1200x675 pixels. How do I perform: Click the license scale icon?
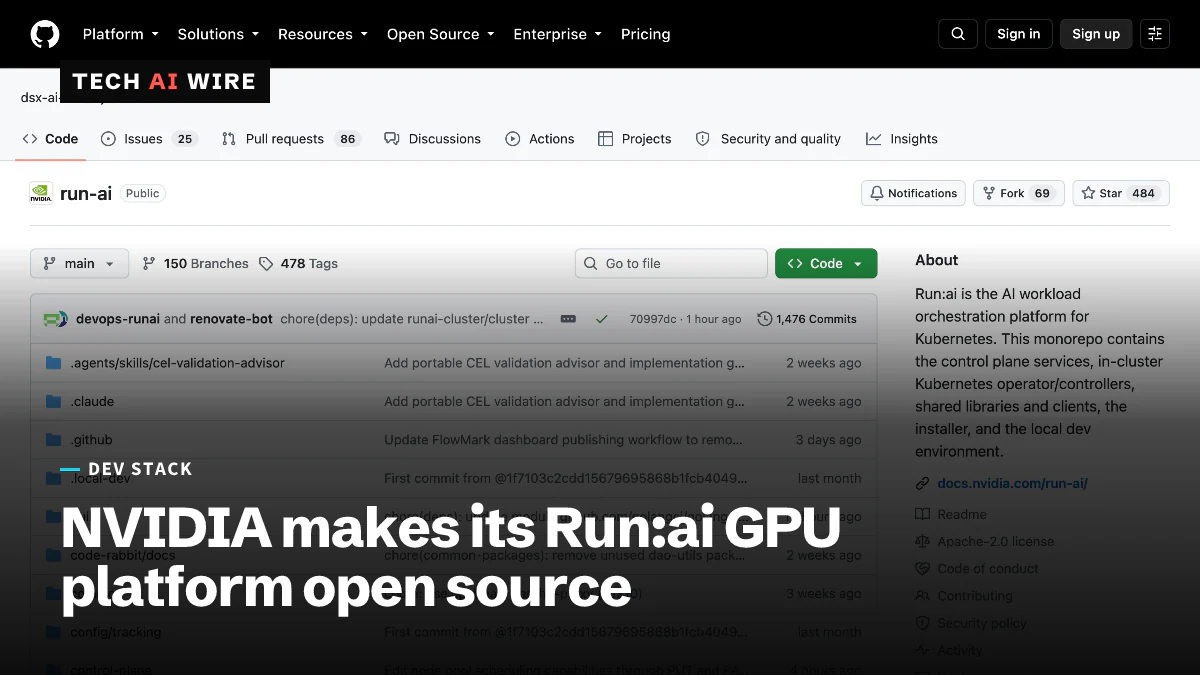[x=922, y=541]
